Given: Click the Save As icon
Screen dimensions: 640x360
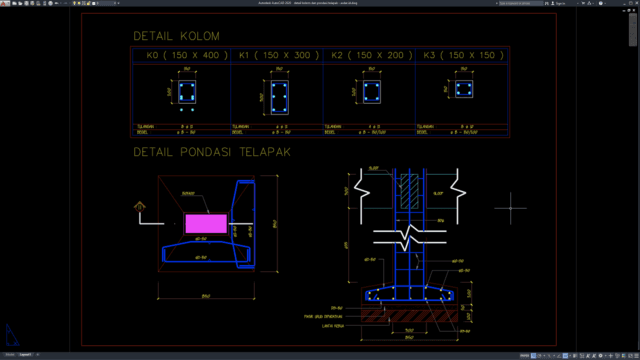Looking at the screenshot, I should [x=32, y=3].
